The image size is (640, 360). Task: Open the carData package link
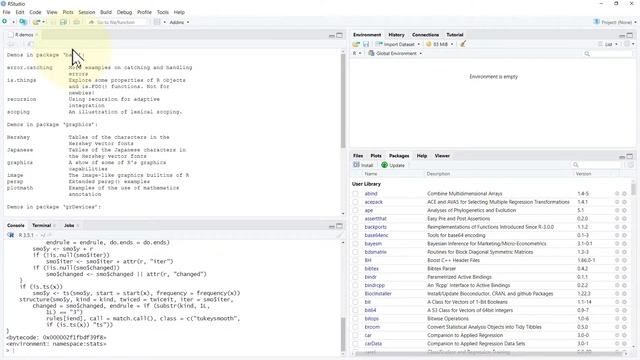click(373, 344)
